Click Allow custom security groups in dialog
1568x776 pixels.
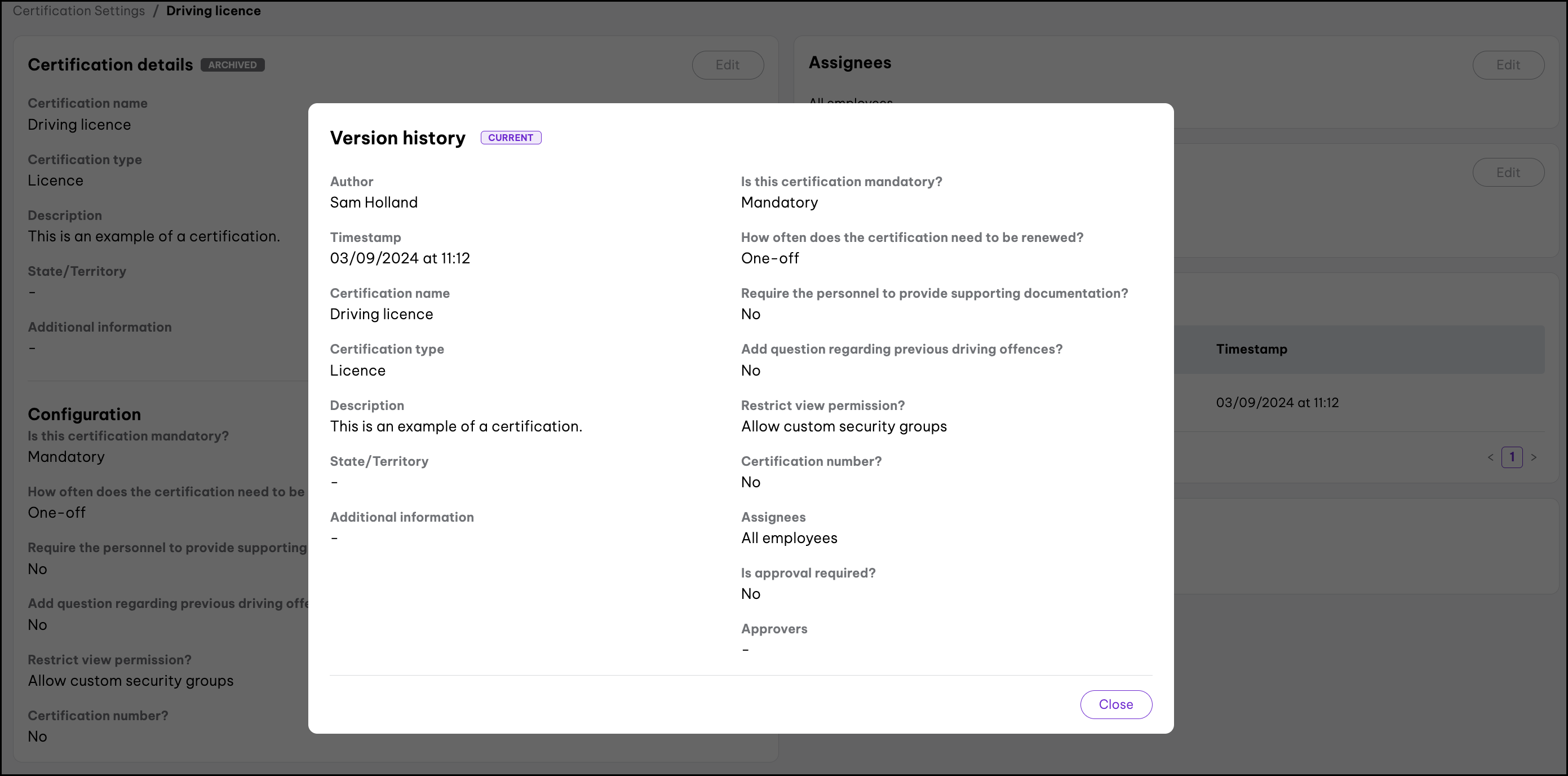(843, 426)
